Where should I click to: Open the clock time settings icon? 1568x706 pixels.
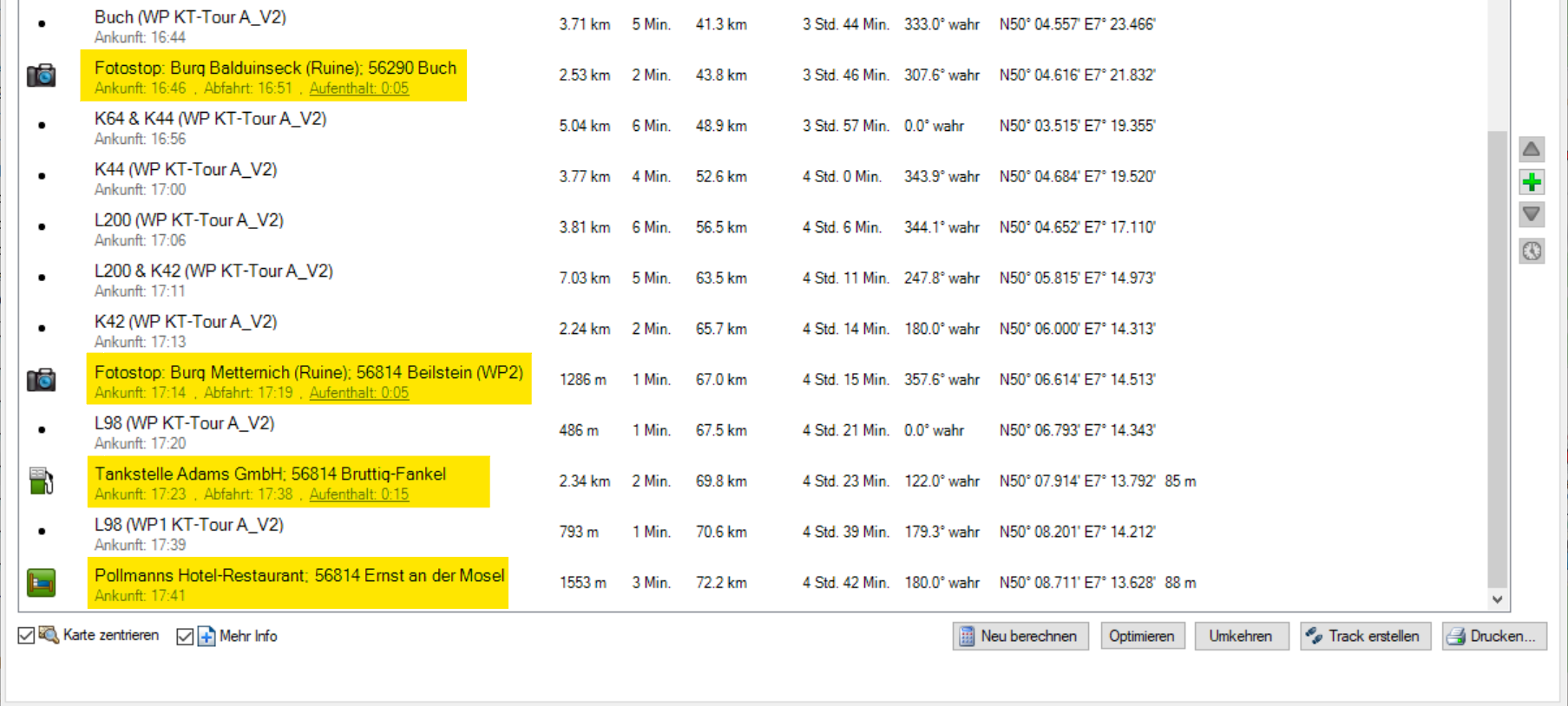point(1532,252)
